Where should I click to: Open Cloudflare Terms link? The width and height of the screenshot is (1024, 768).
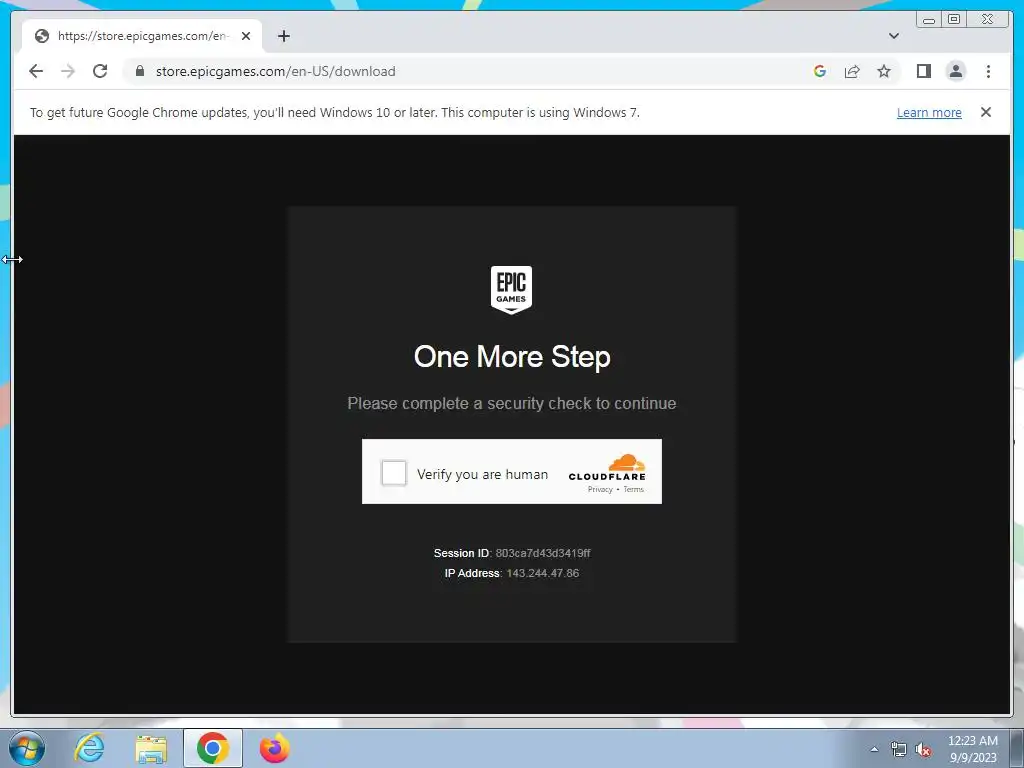click(x=633, y=489)
